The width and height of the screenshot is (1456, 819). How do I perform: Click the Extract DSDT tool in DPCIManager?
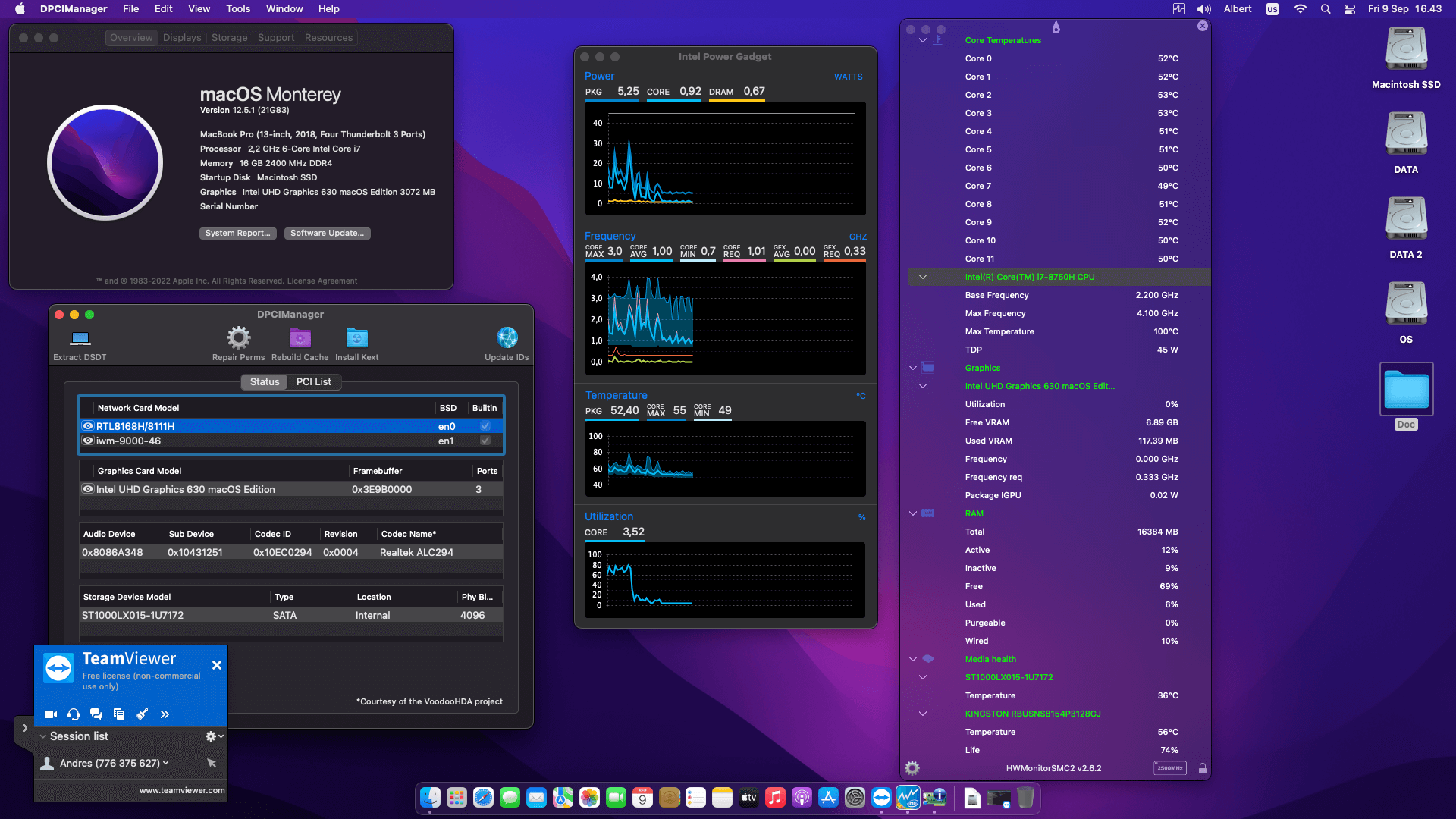(x=79, y=340)
